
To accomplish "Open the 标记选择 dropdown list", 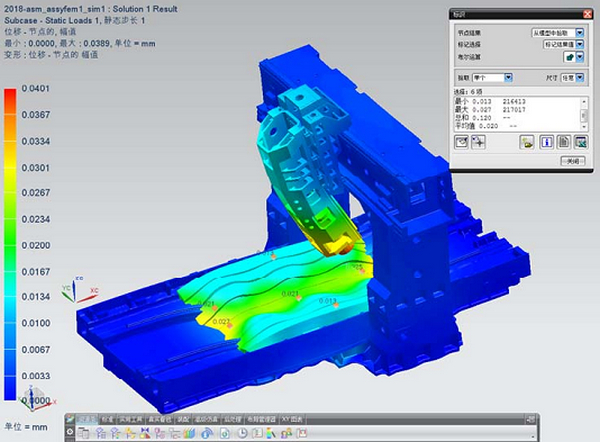I will (x=579, y=45).
